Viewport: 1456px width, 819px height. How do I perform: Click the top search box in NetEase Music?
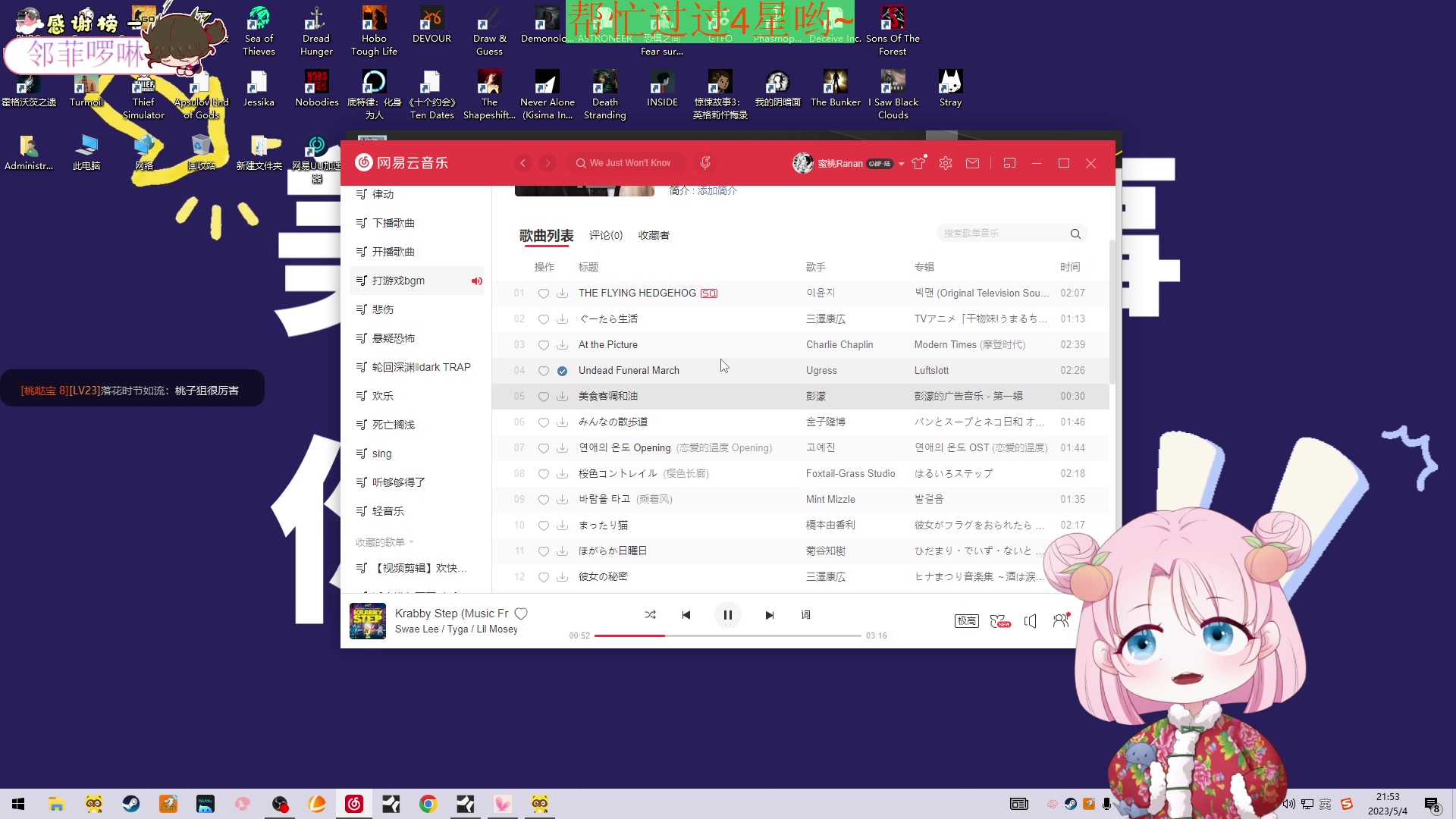point(626,163)
